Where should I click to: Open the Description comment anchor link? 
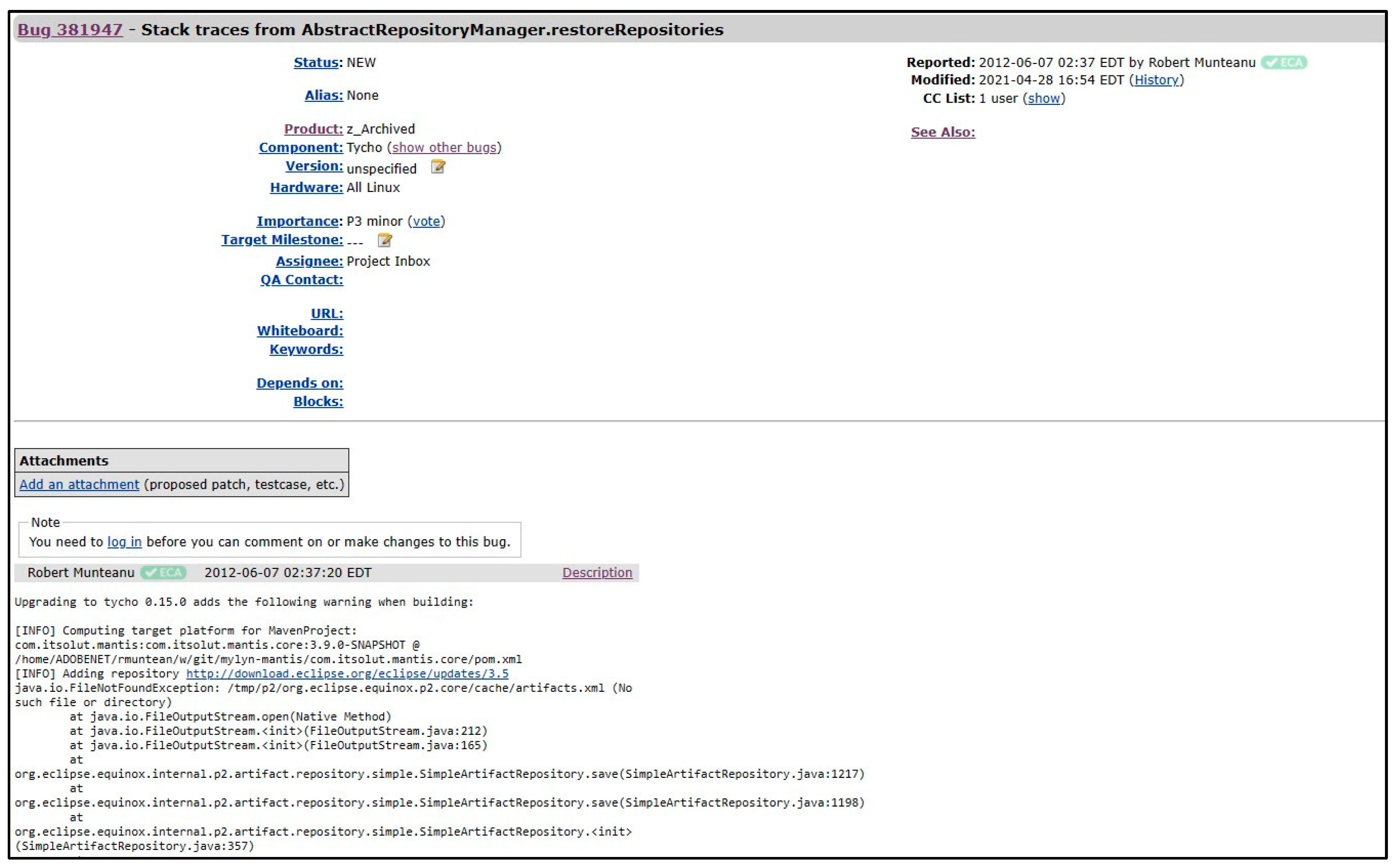(597, 572)
